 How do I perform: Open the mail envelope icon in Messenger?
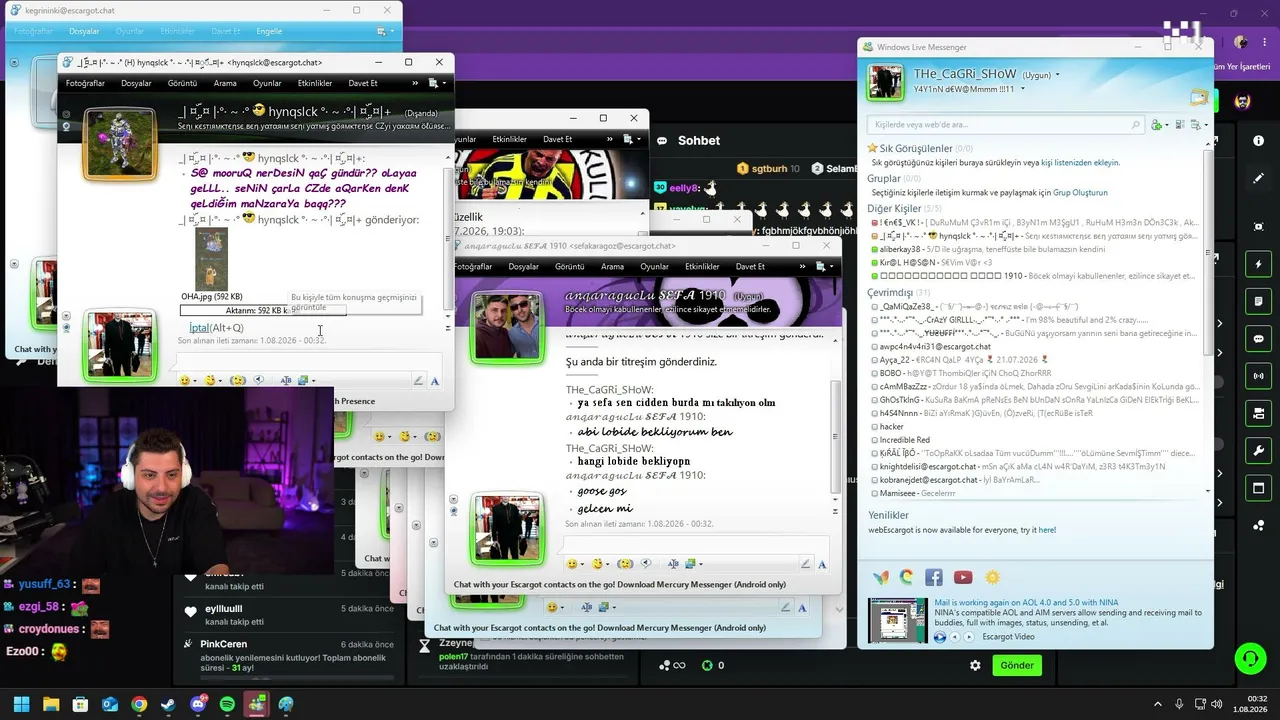tap(1197, 97)
